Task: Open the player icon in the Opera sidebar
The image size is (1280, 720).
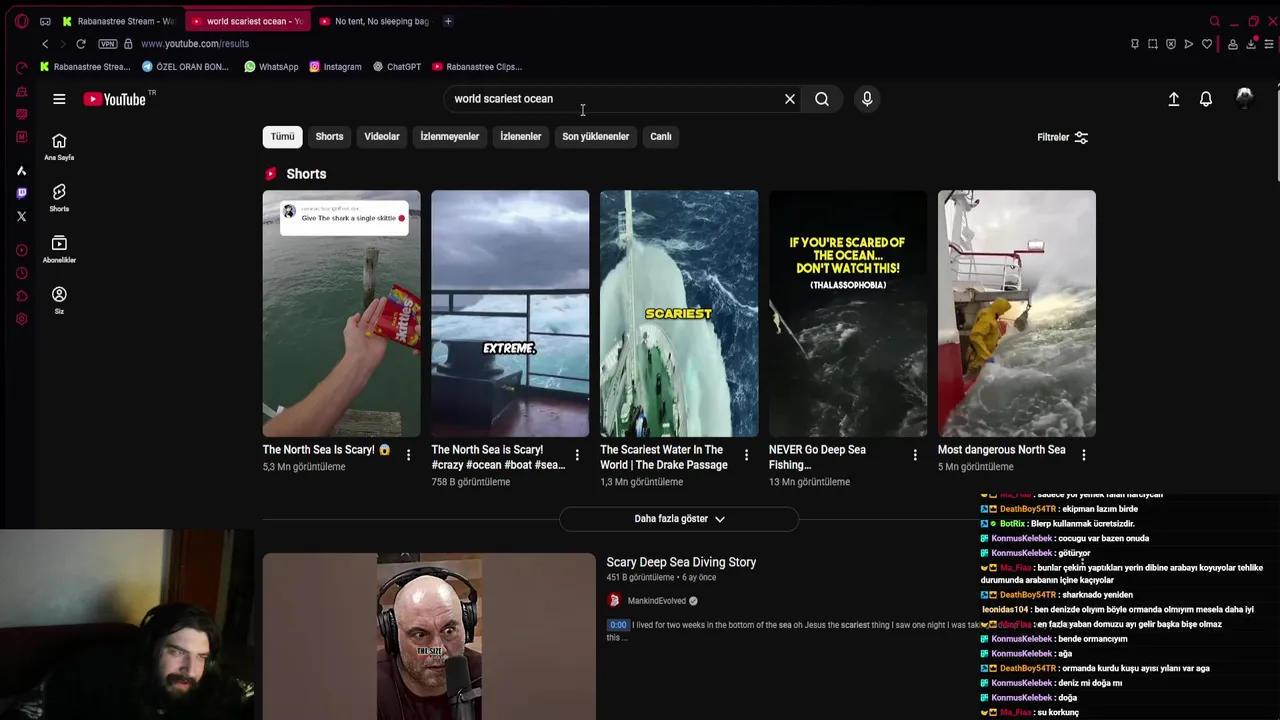Action: point(21,250)
